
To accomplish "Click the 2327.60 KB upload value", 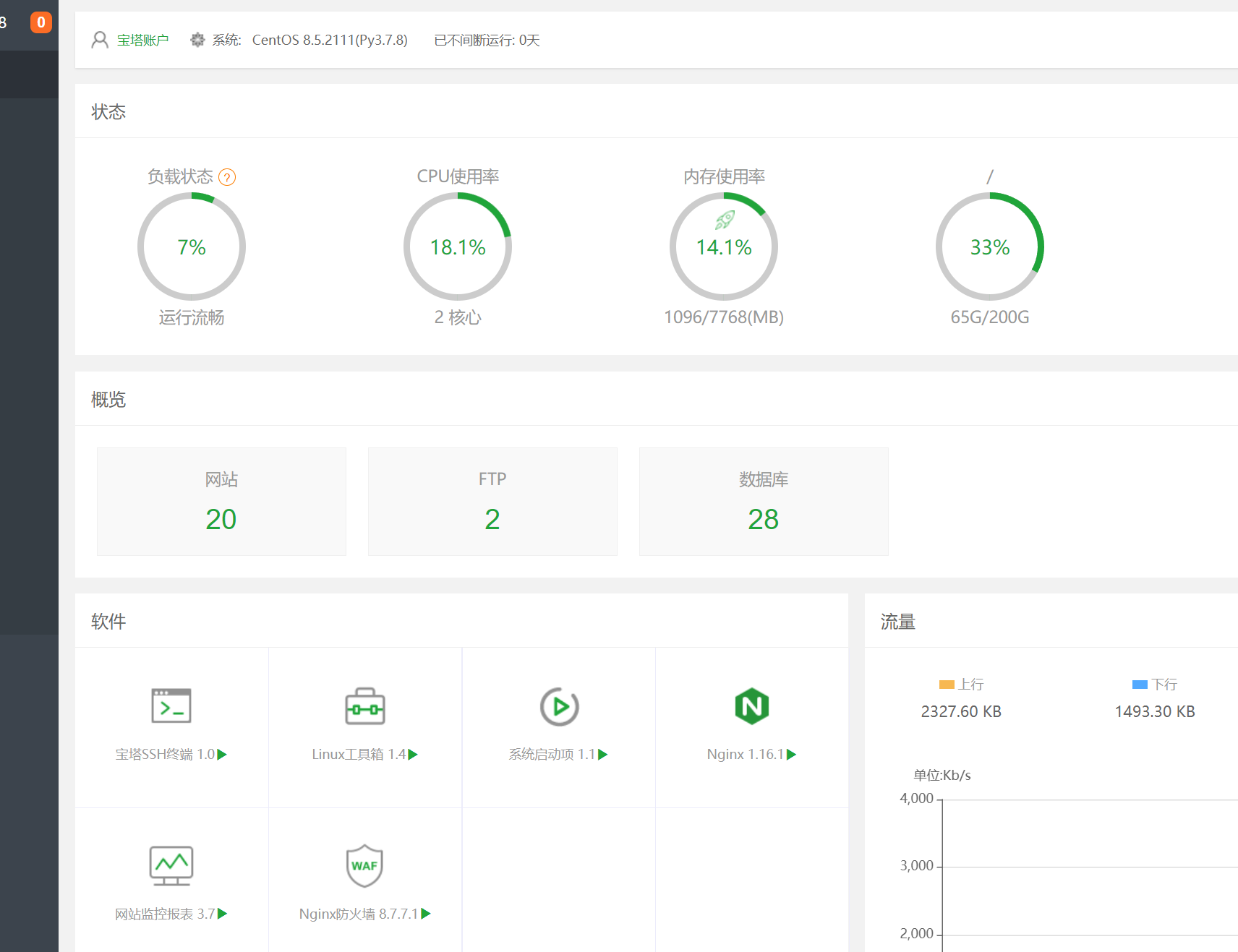I will pos(961,711).
